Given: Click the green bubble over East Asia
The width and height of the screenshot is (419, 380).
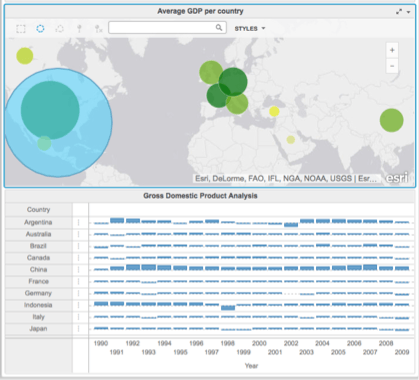Looking at the screenshot, I should click(x=392, y=120).
